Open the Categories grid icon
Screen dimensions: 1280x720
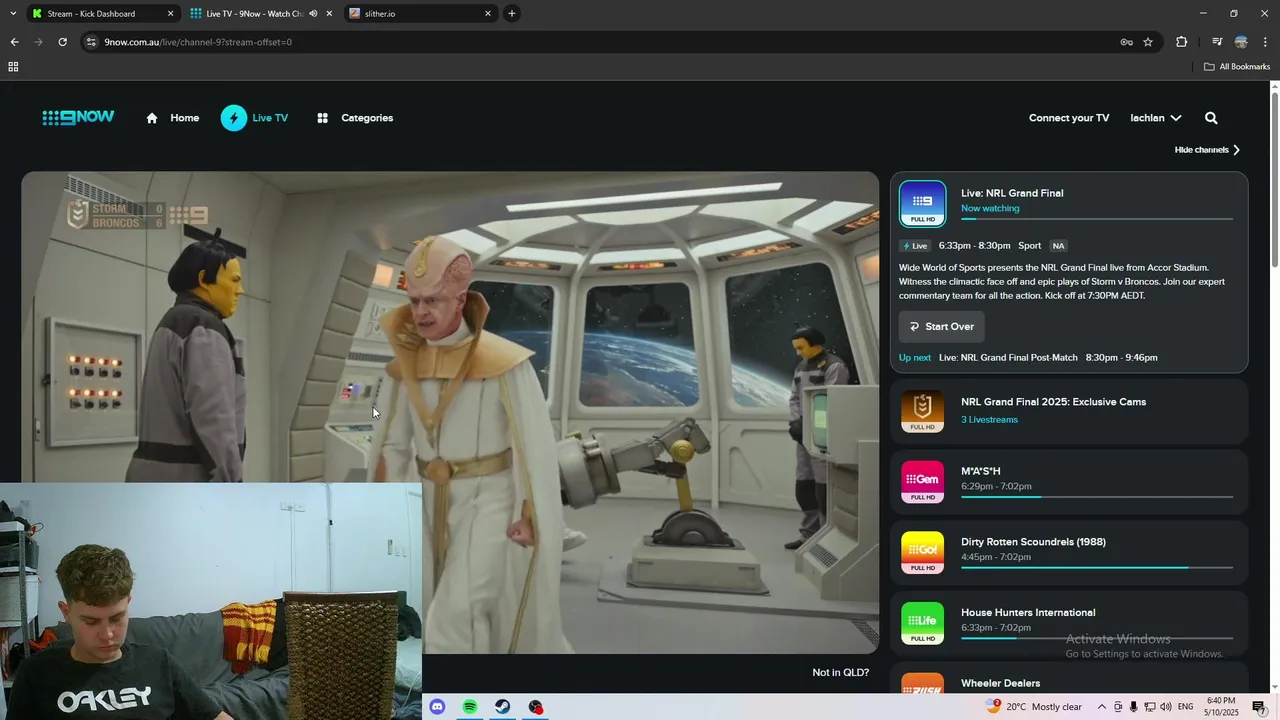tap(323, 118)
